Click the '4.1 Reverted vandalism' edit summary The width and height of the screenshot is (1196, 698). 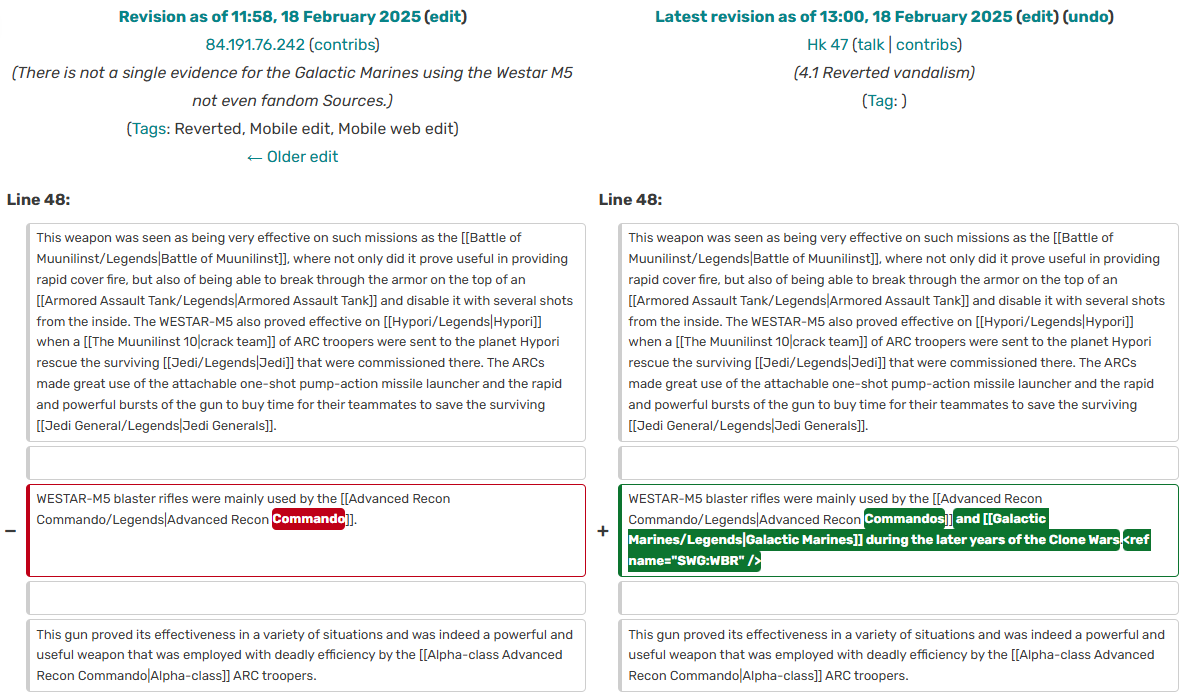pyautogui.click(x=884, y=73)
